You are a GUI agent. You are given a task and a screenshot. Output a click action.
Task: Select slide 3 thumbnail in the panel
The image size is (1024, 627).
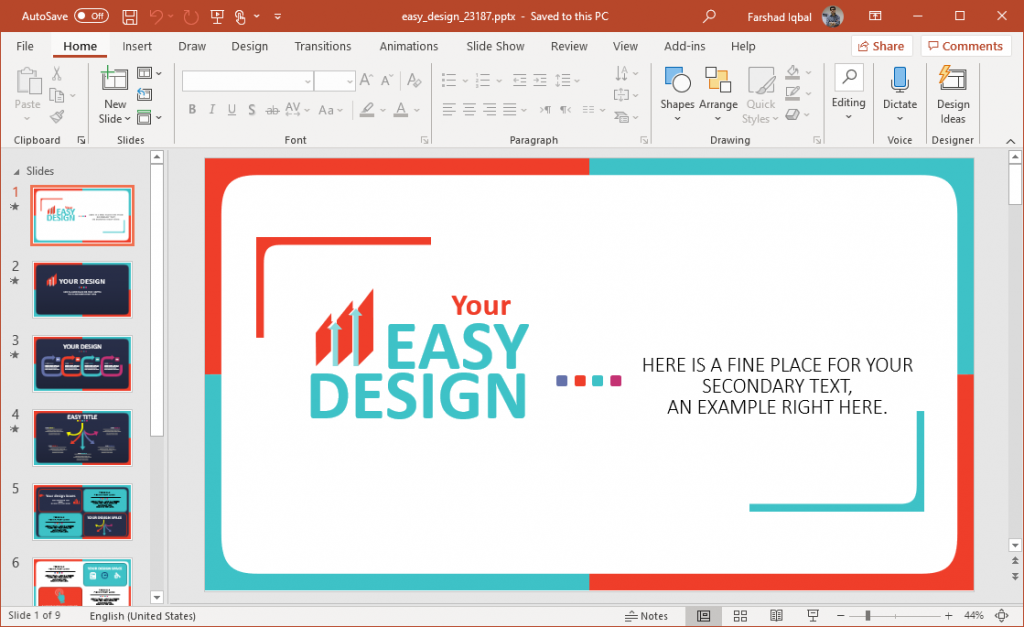coord(82,363)
